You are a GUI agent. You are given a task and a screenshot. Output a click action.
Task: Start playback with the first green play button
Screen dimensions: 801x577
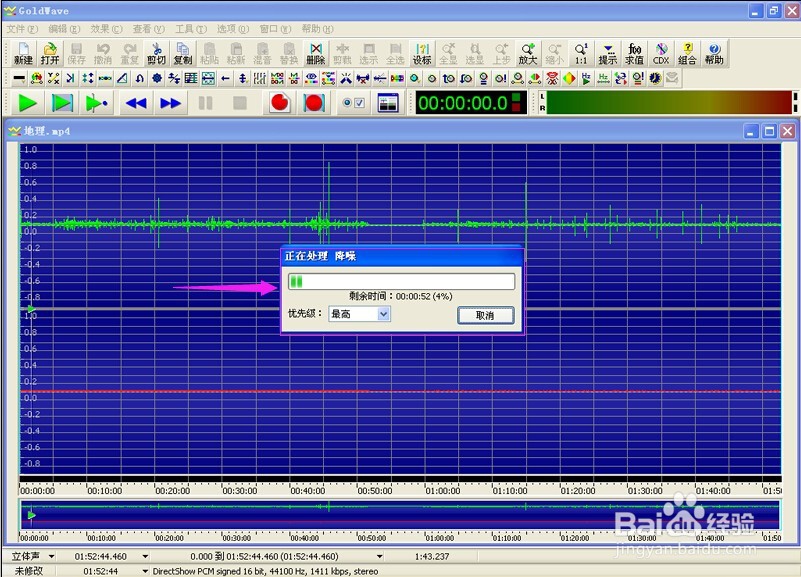click(28, 103)
